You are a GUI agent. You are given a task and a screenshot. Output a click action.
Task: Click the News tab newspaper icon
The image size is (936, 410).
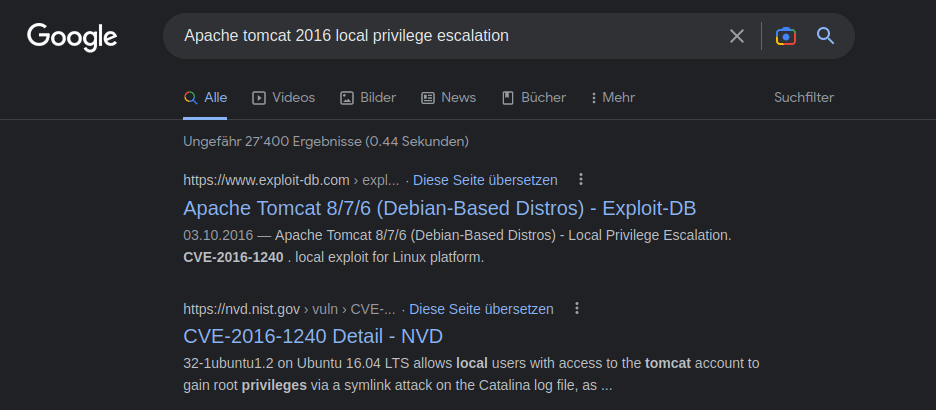[427, 98]
